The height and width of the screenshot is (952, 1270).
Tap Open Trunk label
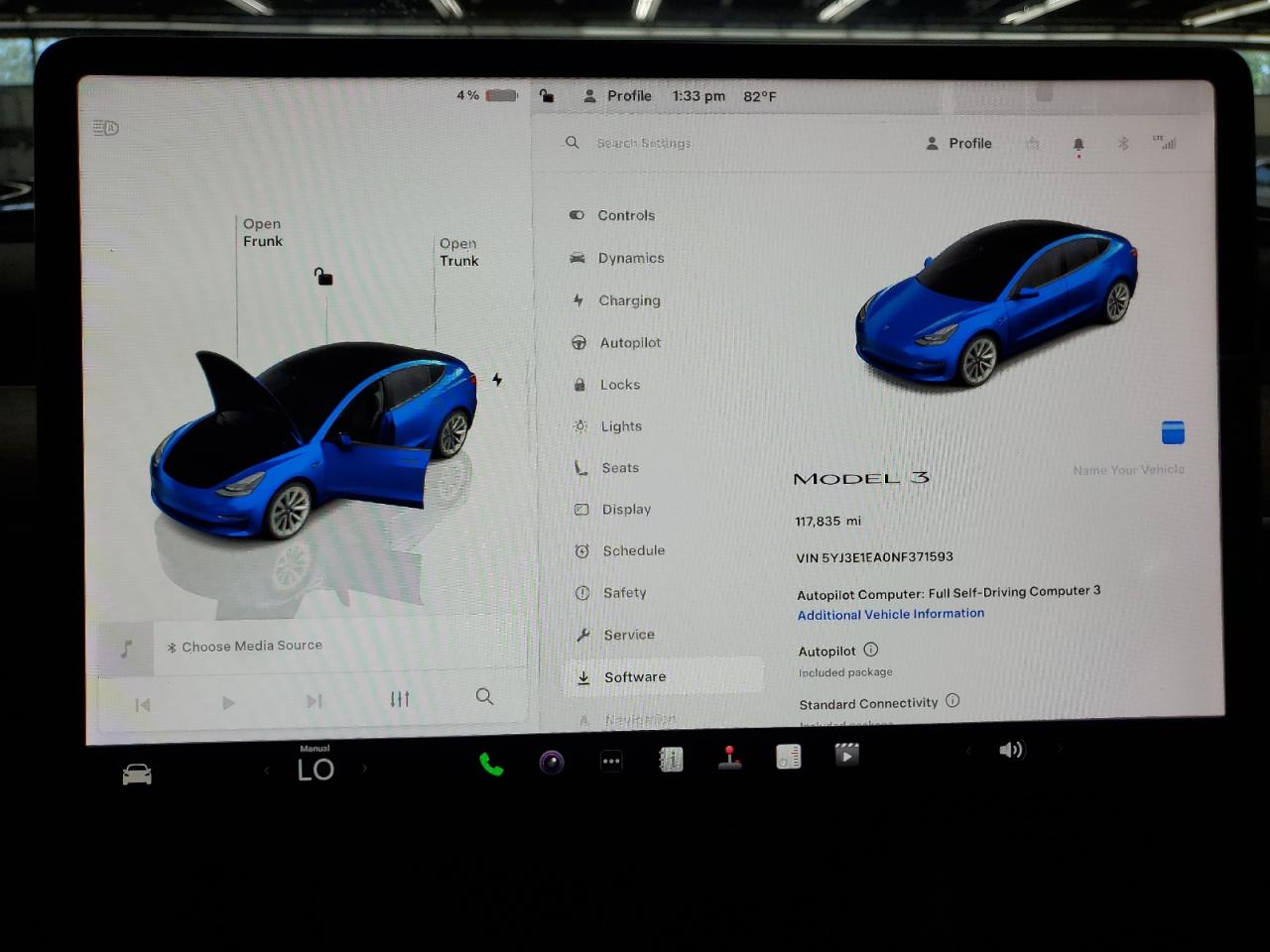pos(459,252)
